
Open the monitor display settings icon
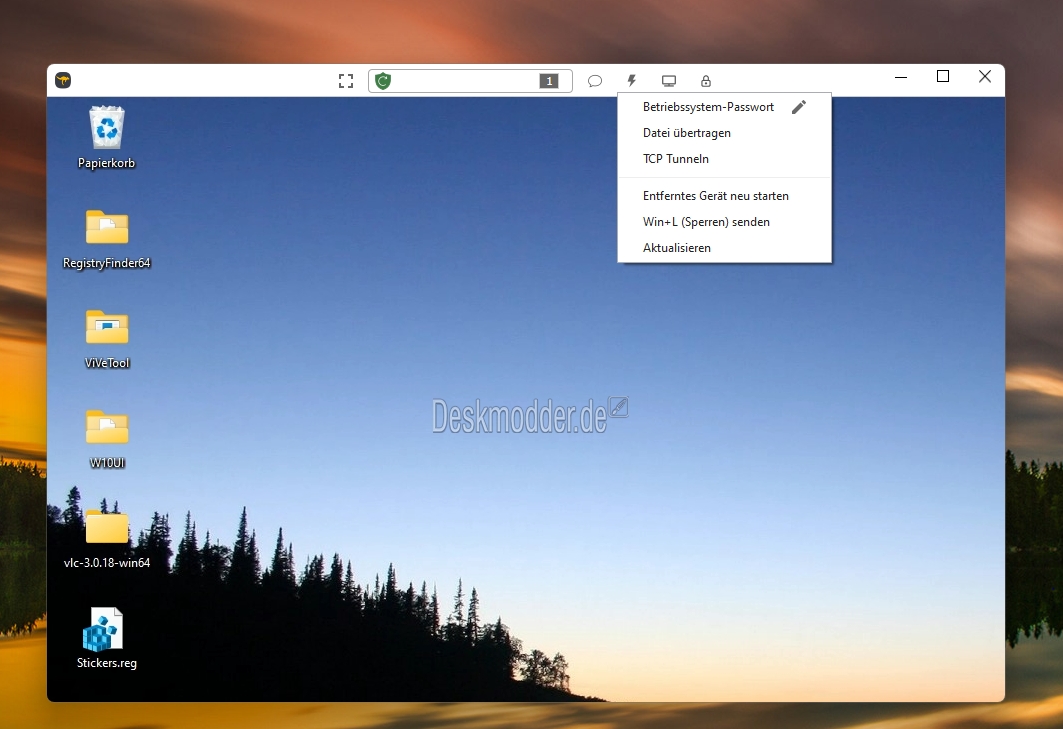pos(668,81)
